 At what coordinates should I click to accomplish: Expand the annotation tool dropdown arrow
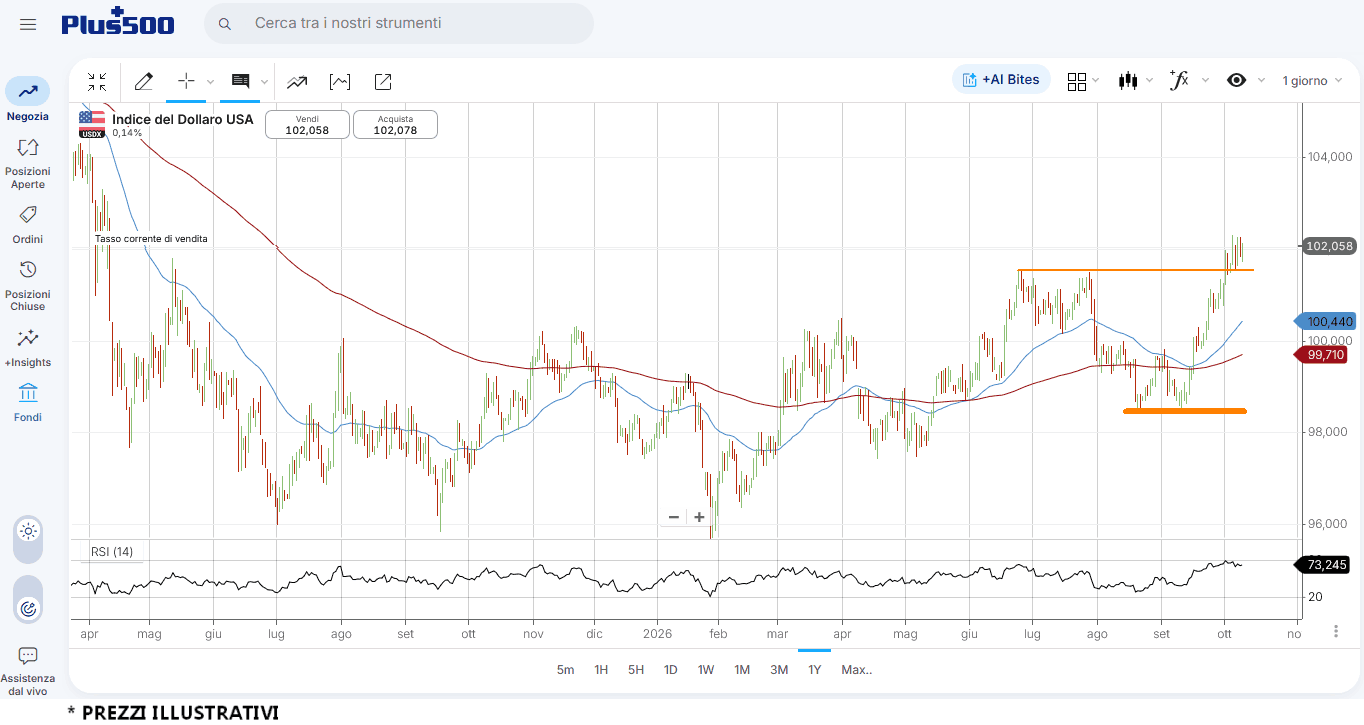264,82
